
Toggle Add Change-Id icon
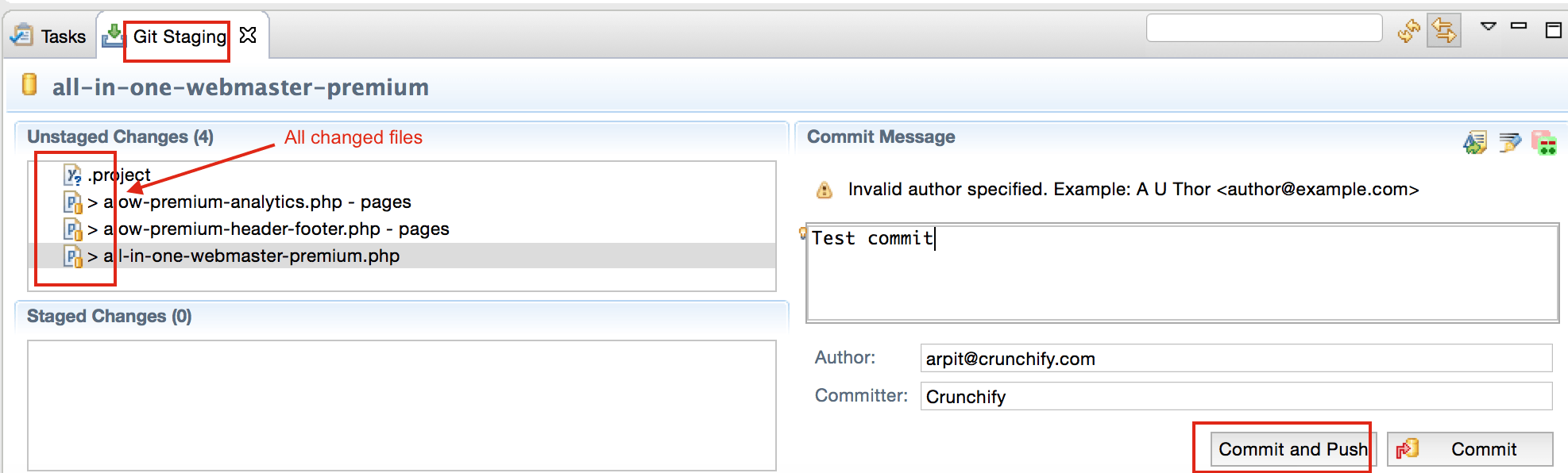click(1543, 143)
